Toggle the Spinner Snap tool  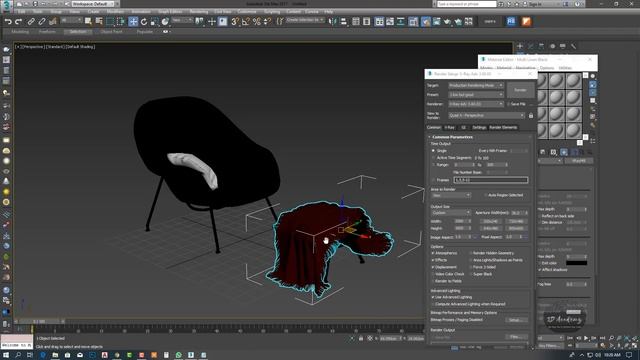pos(267,21)
